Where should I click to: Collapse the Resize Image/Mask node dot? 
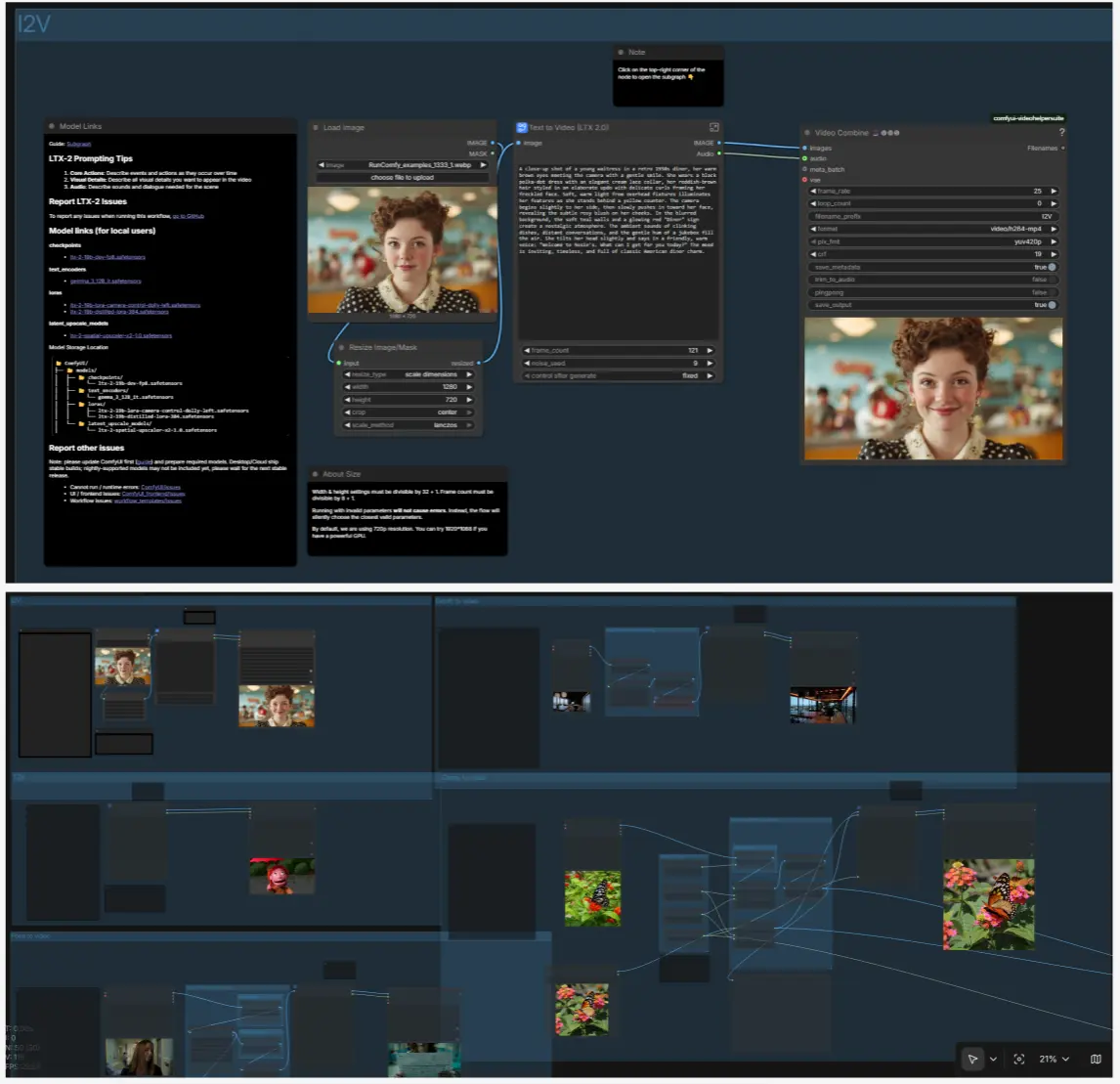pos(341,347)
